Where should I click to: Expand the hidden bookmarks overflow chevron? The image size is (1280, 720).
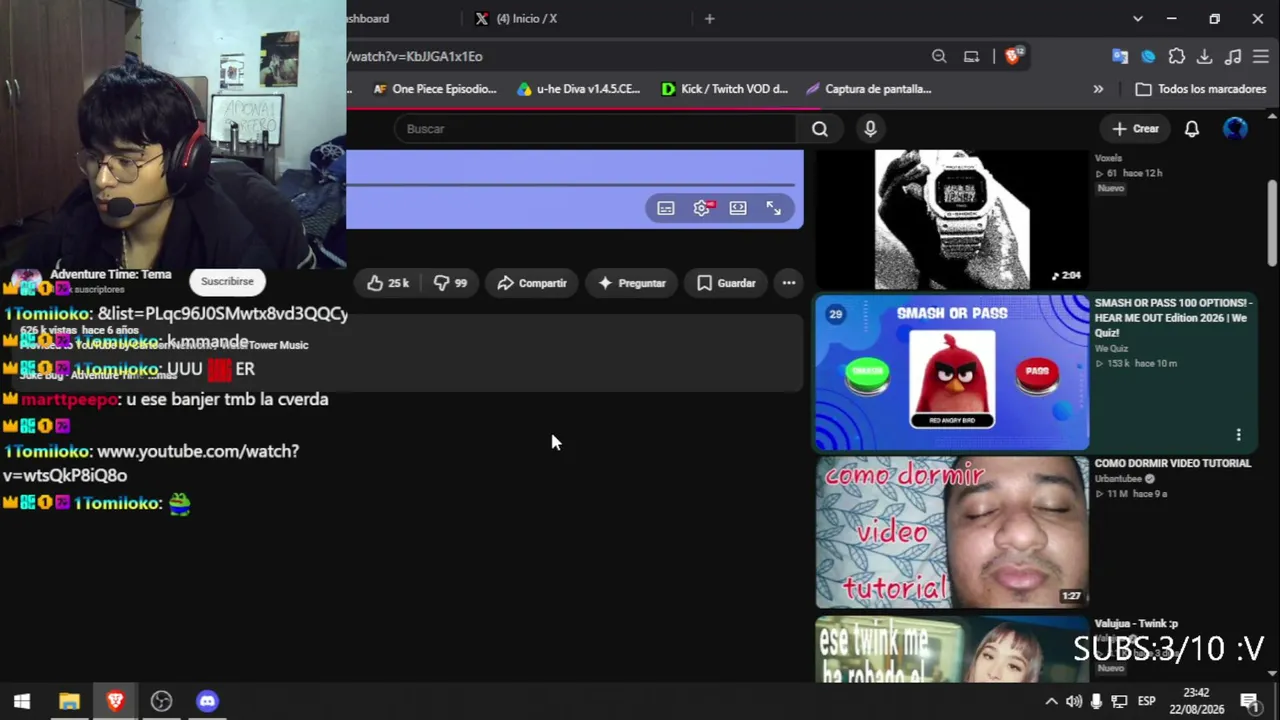(1098, 89)
